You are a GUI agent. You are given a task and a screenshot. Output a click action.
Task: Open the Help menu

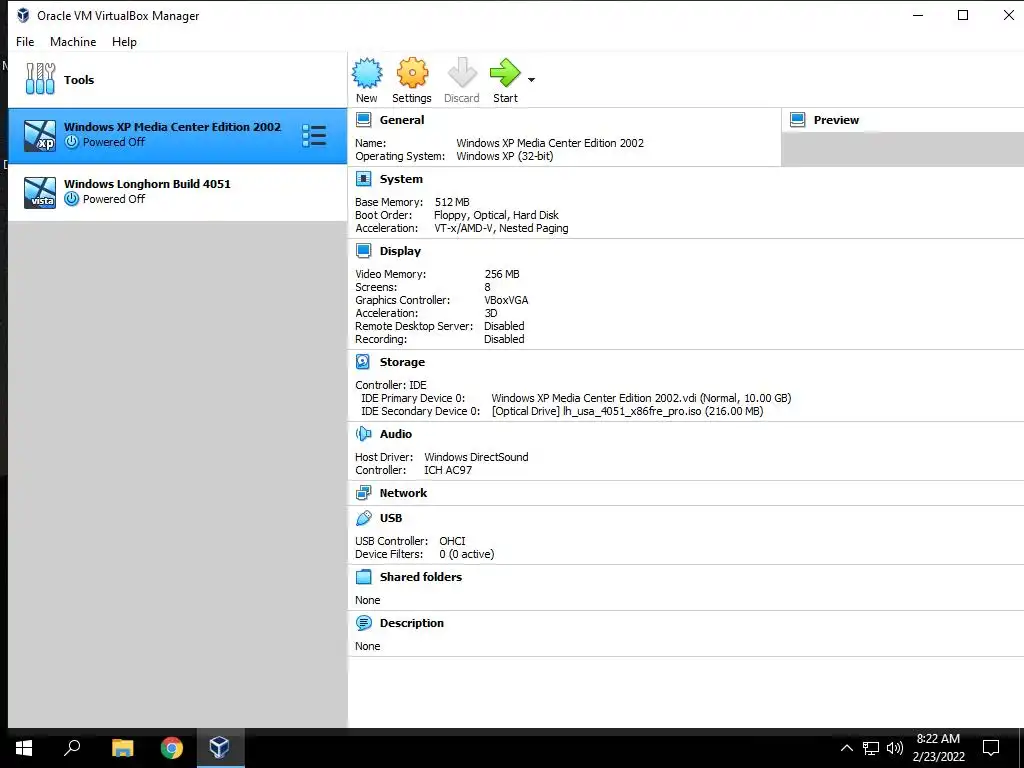(x=124, y=42)
